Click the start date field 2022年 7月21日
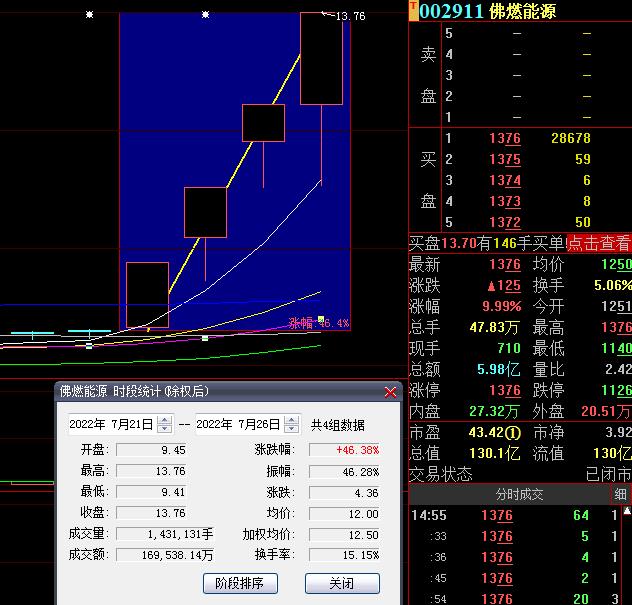 pyautogui.click(x=112, y=424)
